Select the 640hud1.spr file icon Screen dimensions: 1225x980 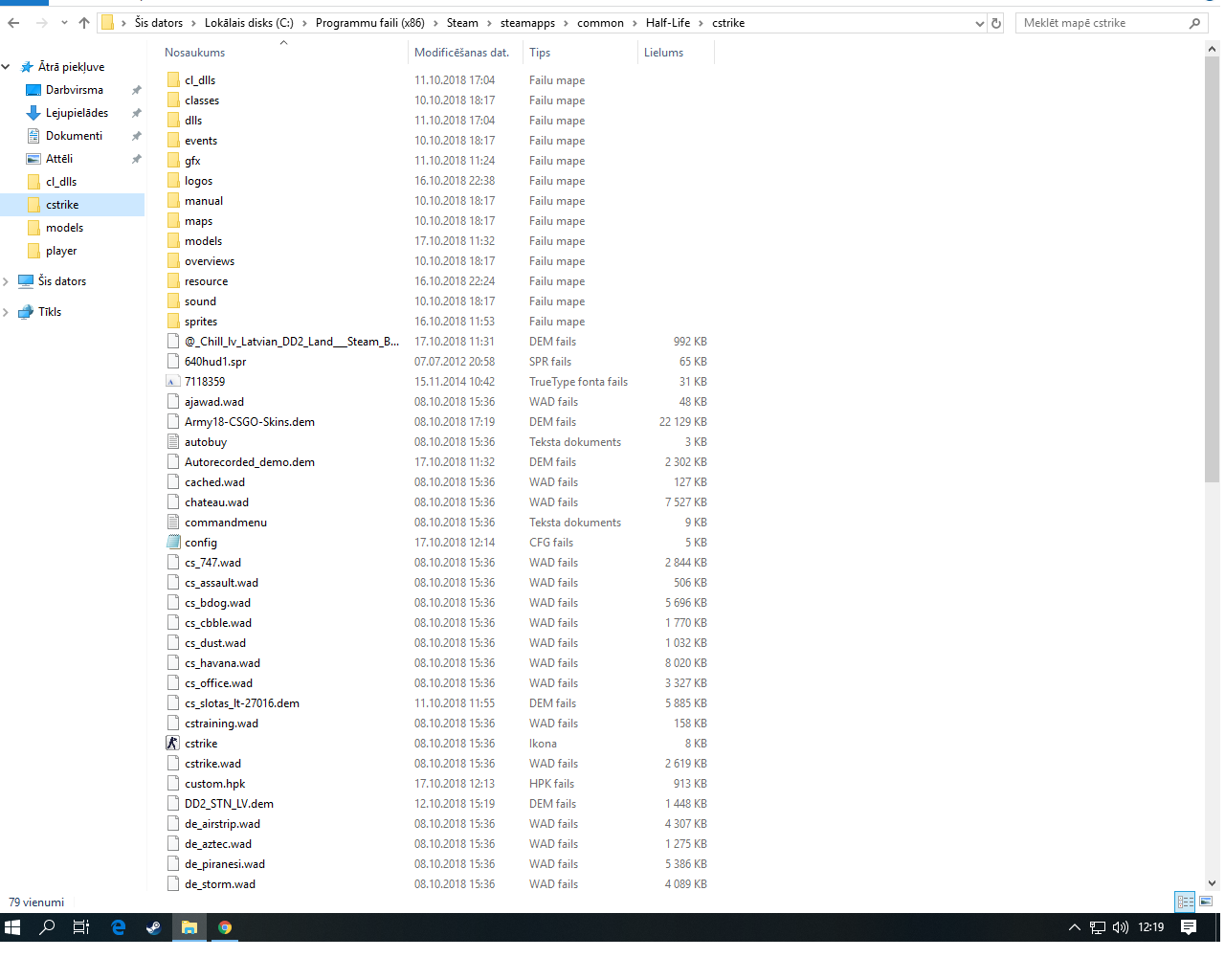(173, 362)
